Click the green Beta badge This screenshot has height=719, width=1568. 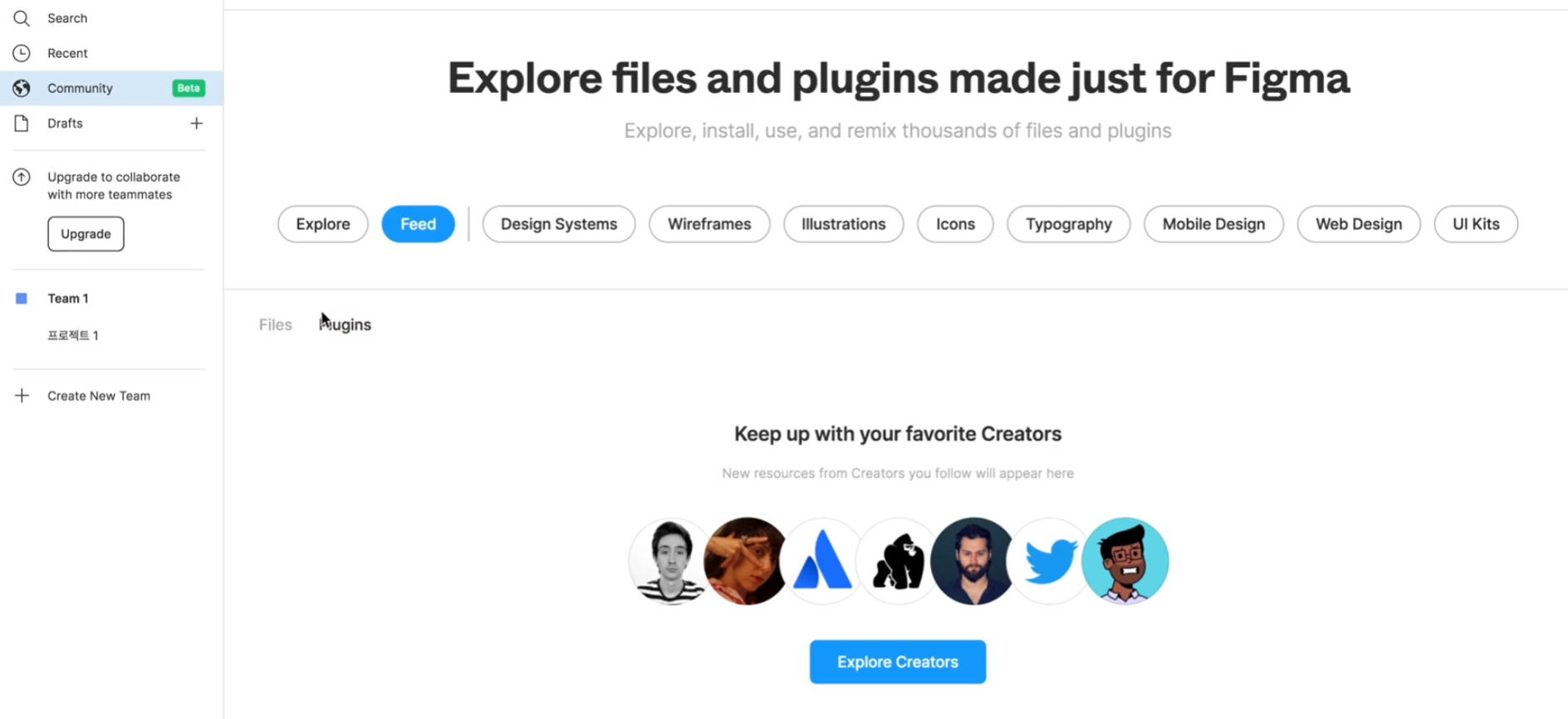pos(189,88)
